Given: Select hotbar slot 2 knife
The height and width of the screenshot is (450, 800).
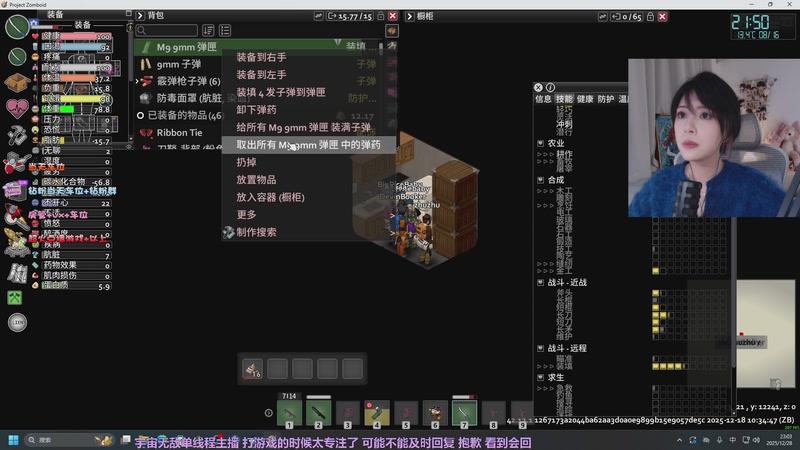Looking at the screenshot, I should pos(318,413).
